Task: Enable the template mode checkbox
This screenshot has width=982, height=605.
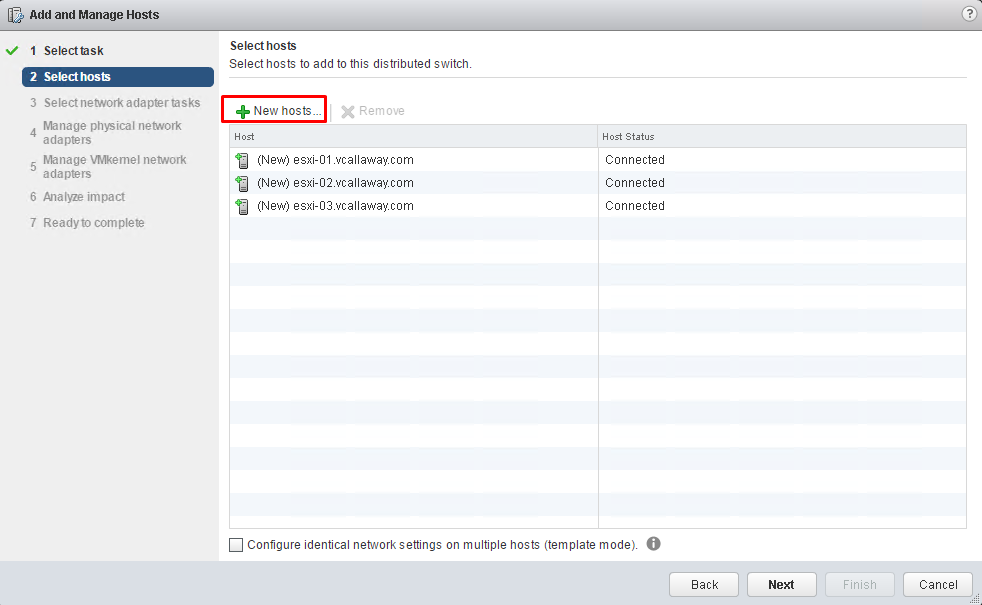Action: tap(236, 545)
